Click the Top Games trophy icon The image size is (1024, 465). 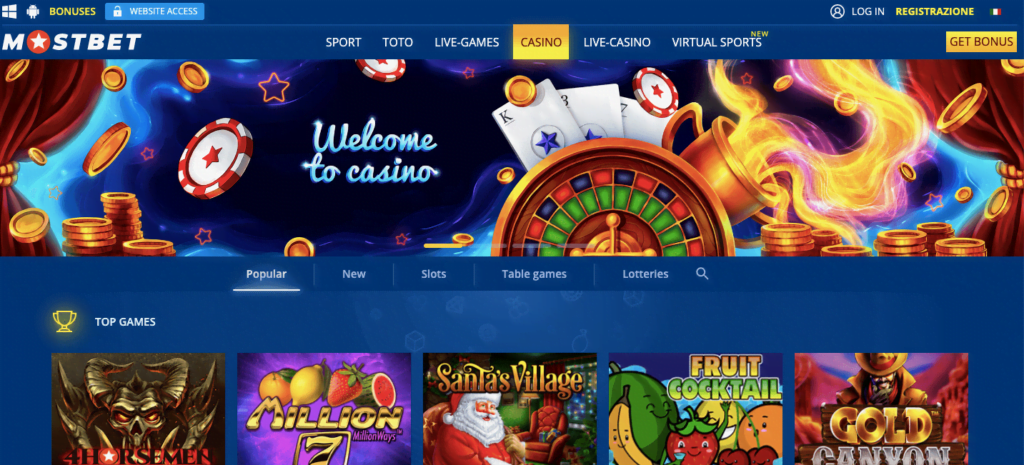pyautogui.click(x=65, y=321)
